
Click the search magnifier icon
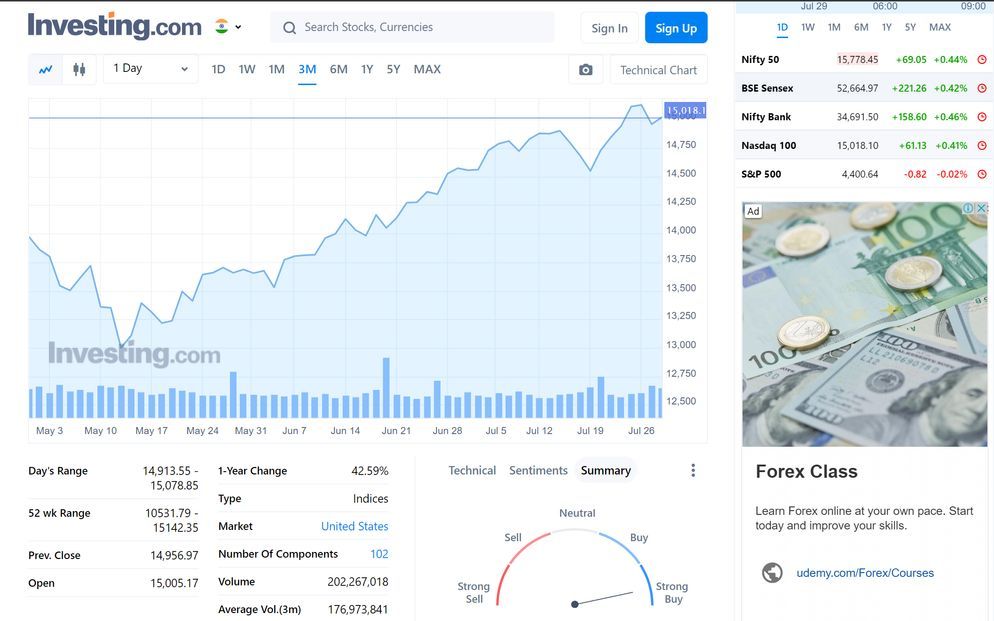click(290, 28)
